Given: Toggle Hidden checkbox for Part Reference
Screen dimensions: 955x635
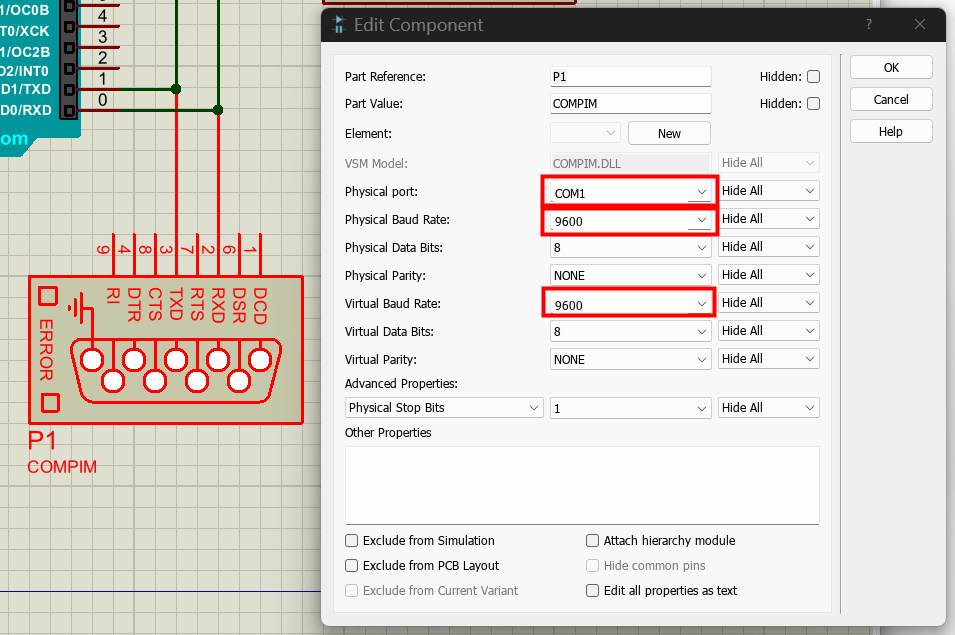Looking at the screenshot, I should 813,77.
